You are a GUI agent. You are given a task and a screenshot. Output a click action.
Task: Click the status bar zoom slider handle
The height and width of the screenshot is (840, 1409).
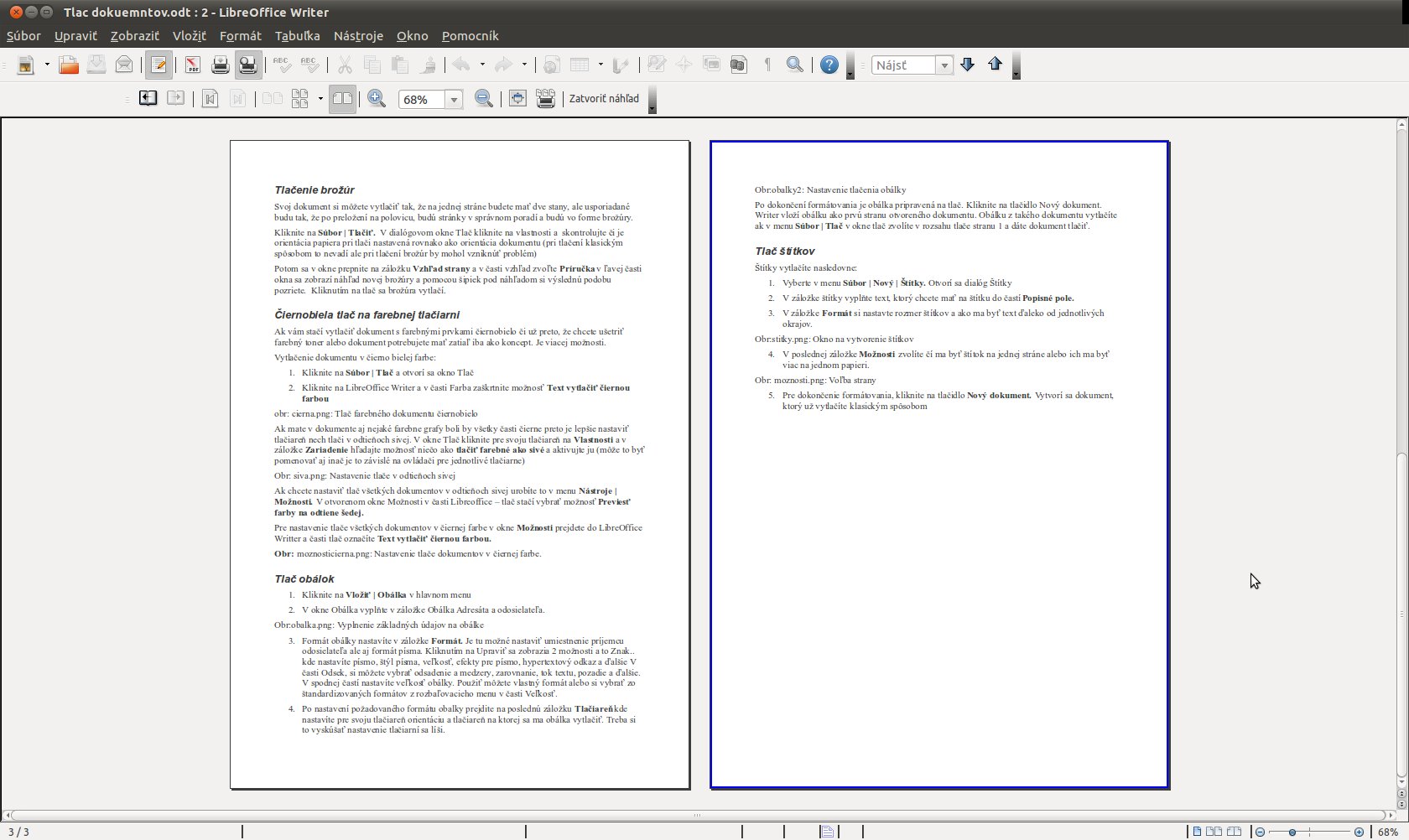pyautogui.click(x=1292, y=832)
